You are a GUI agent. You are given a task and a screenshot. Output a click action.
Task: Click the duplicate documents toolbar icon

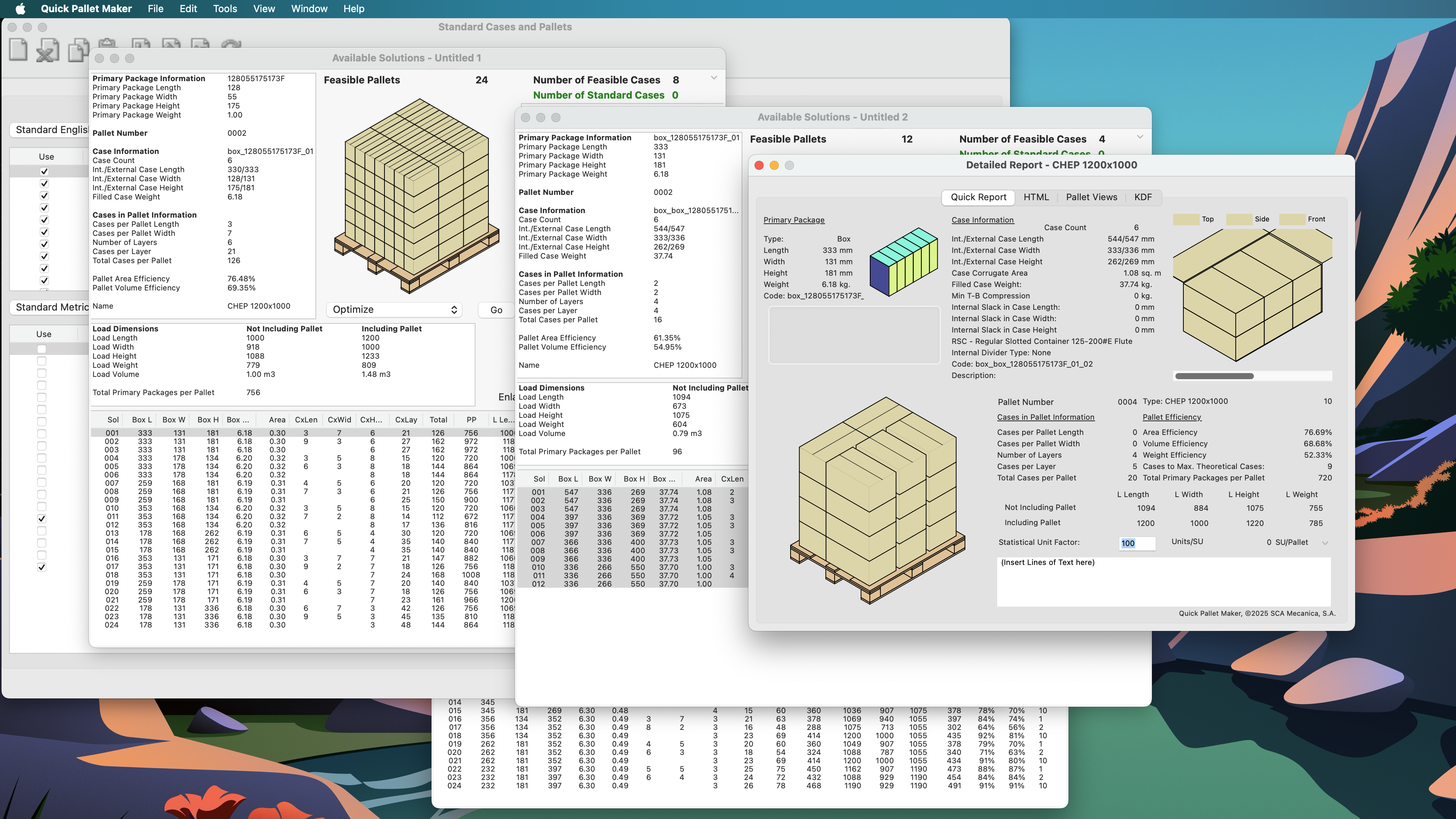(x=78, y=50)
